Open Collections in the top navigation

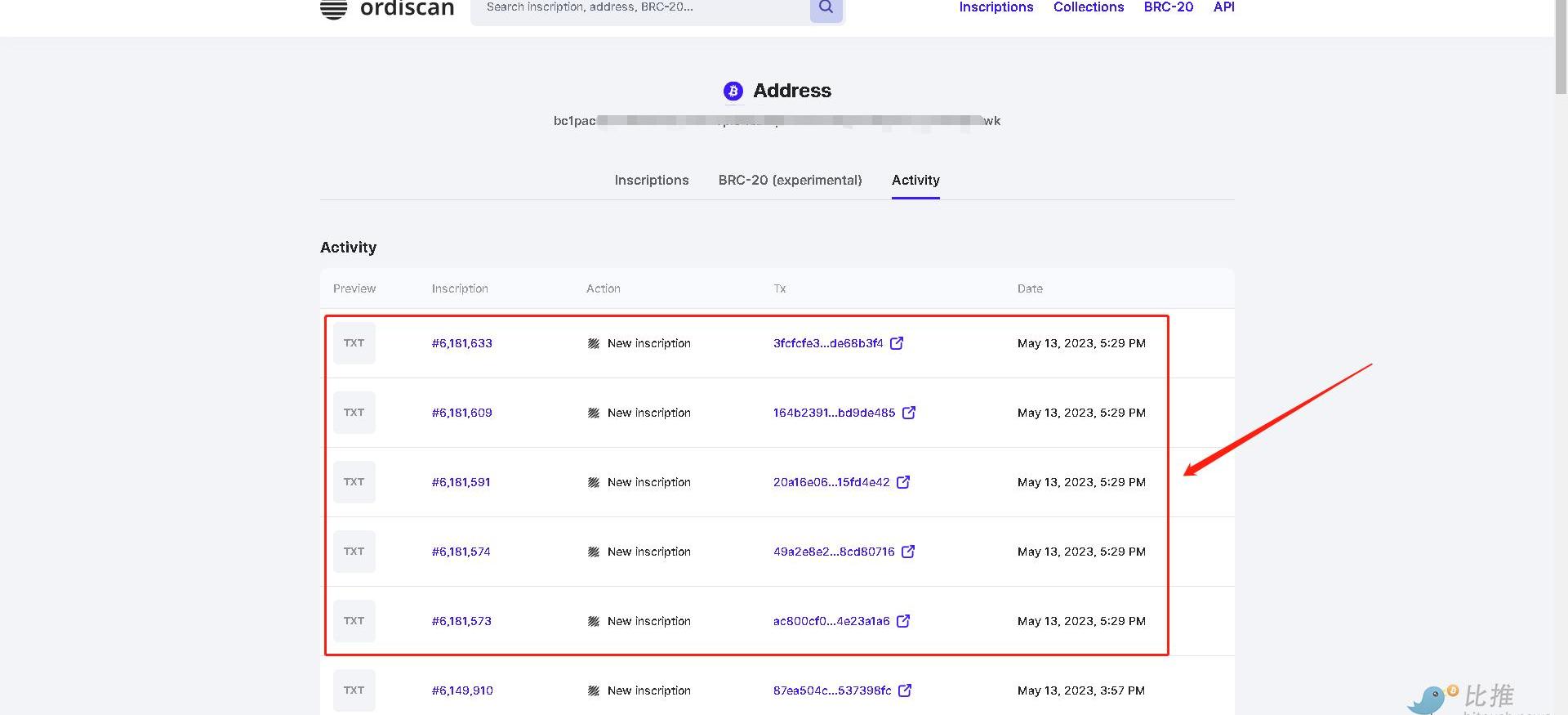1088,7
